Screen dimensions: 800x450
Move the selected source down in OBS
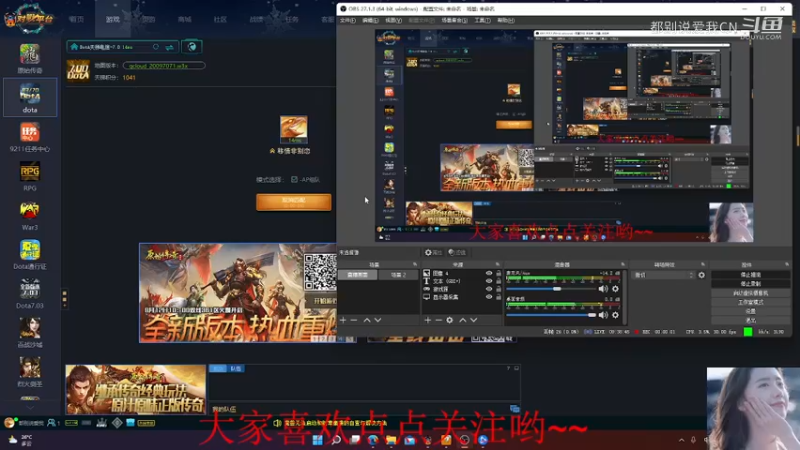pos(473,320)
